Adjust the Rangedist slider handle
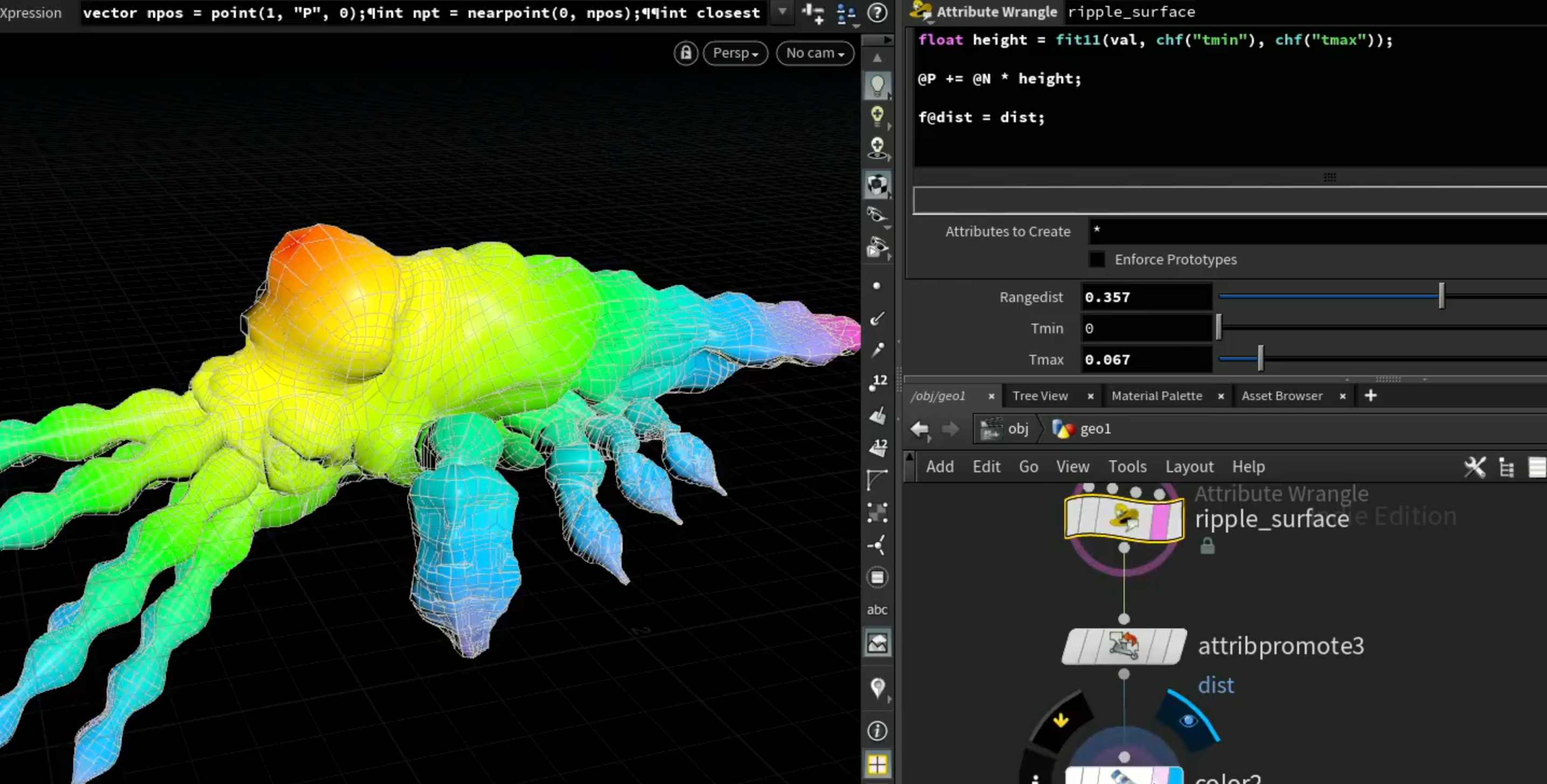This screenshot has height=784, width=1547. pos(1441,297)
